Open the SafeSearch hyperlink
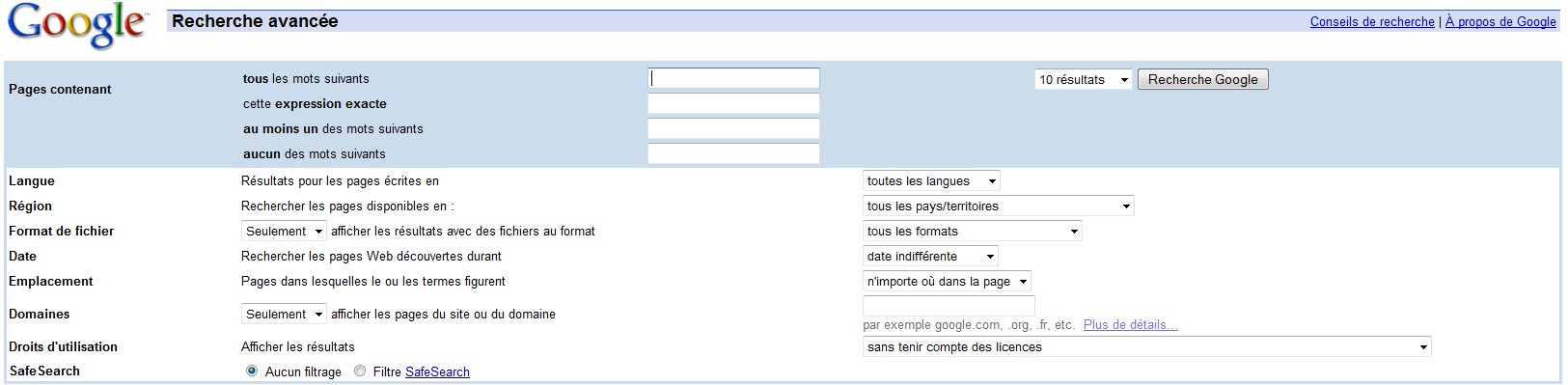Viewport: 1568px width, 385px height. 437,371
